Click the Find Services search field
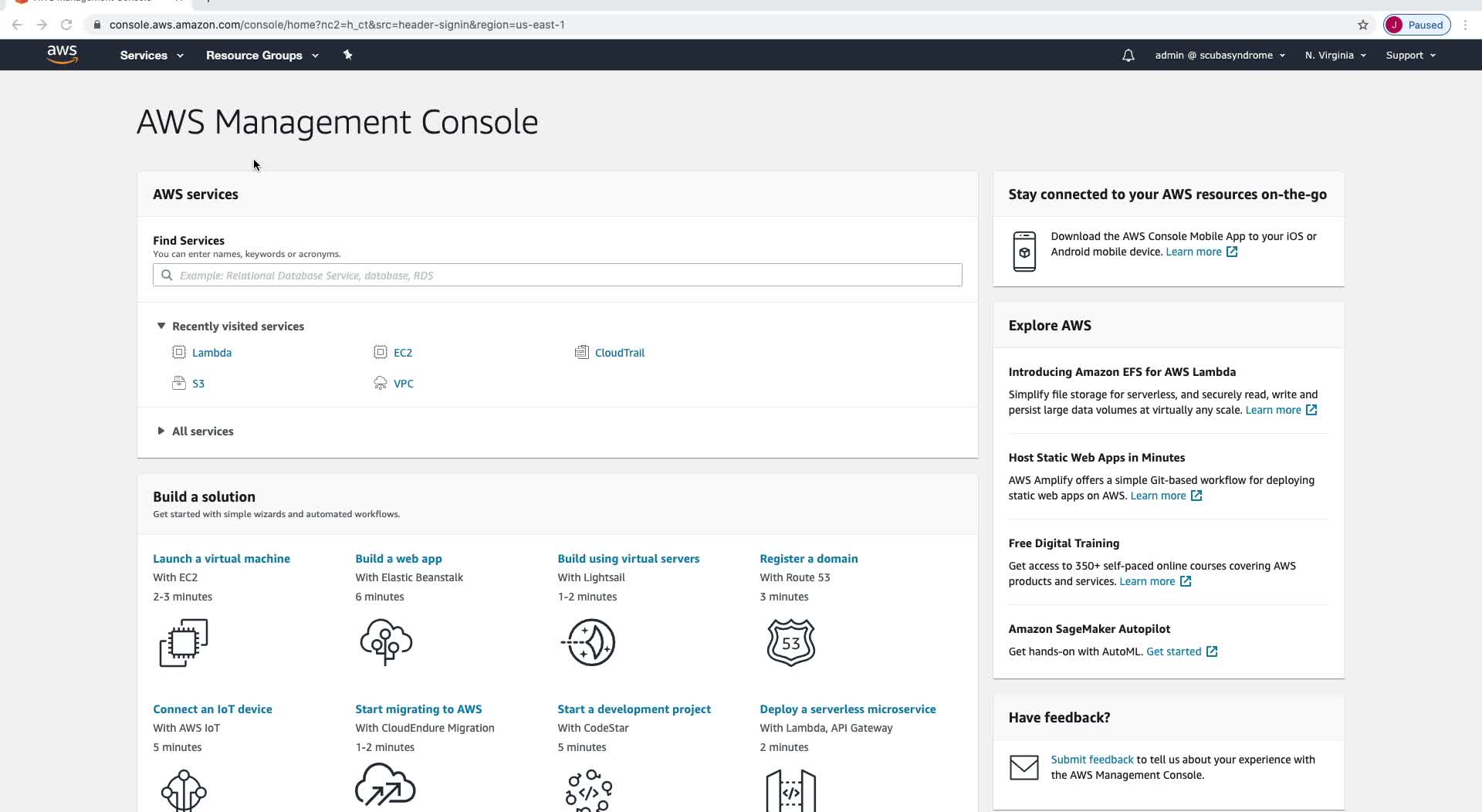 (x=557, y=276)
